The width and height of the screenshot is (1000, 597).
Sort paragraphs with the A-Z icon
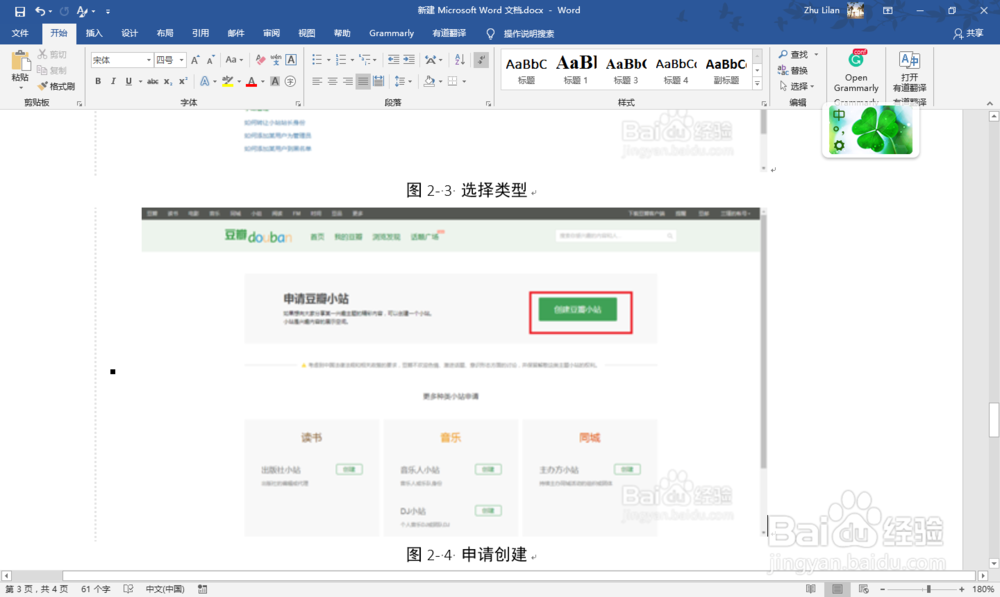[x=460, y=60]
